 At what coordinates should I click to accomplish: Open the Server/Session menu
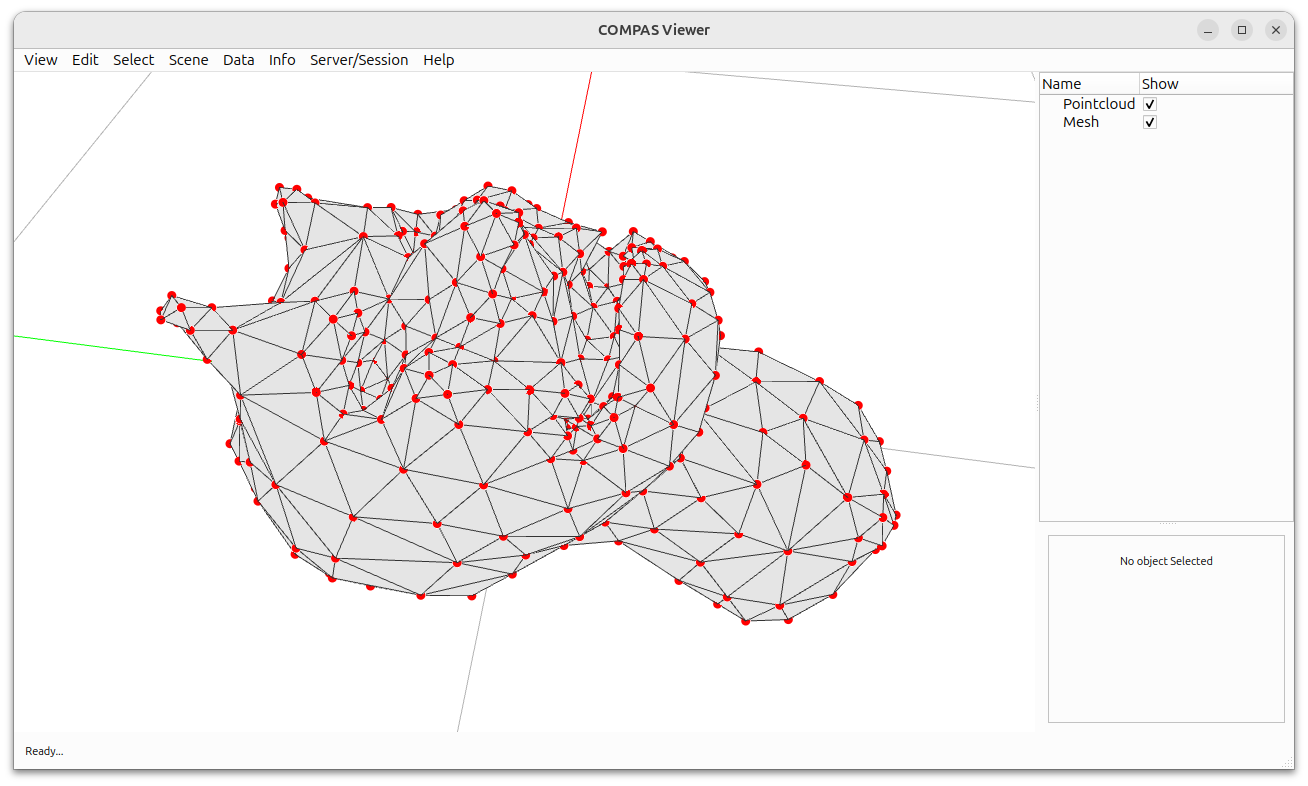[x=359, y=60]
